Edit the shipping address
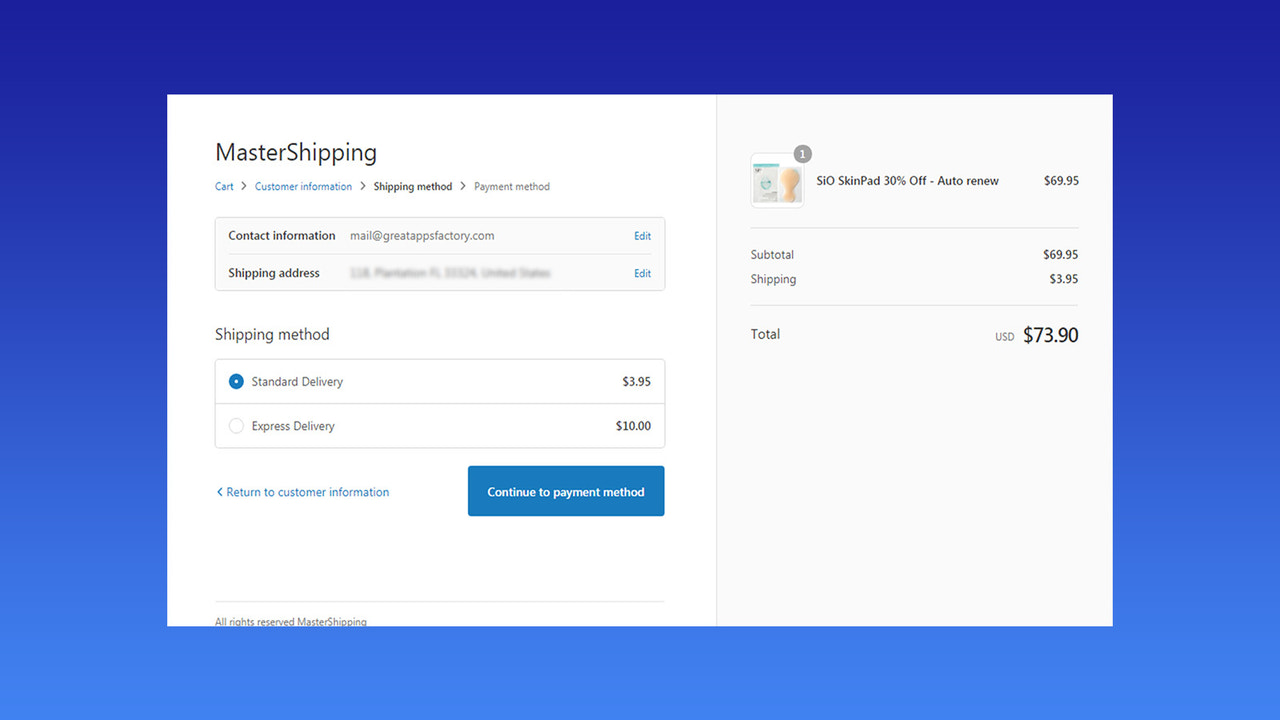This screenshot has height=720, width=1280. (642, 273)
